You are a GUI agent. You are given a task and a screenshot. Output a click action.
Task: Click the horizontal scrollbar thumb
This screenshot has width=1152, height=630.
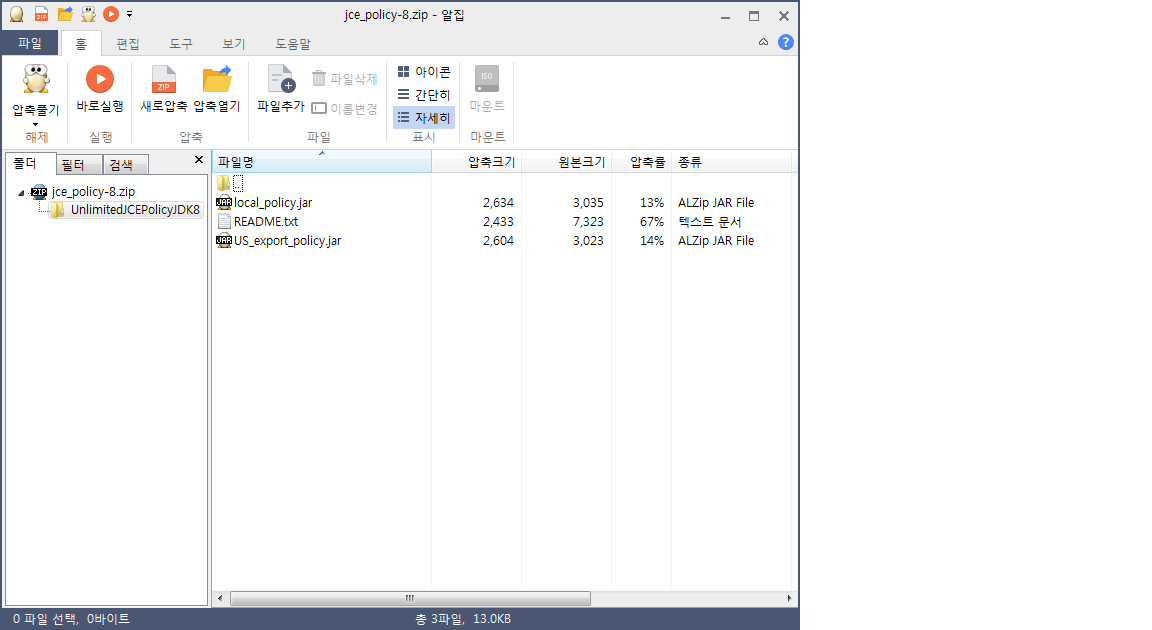[410, 598]
